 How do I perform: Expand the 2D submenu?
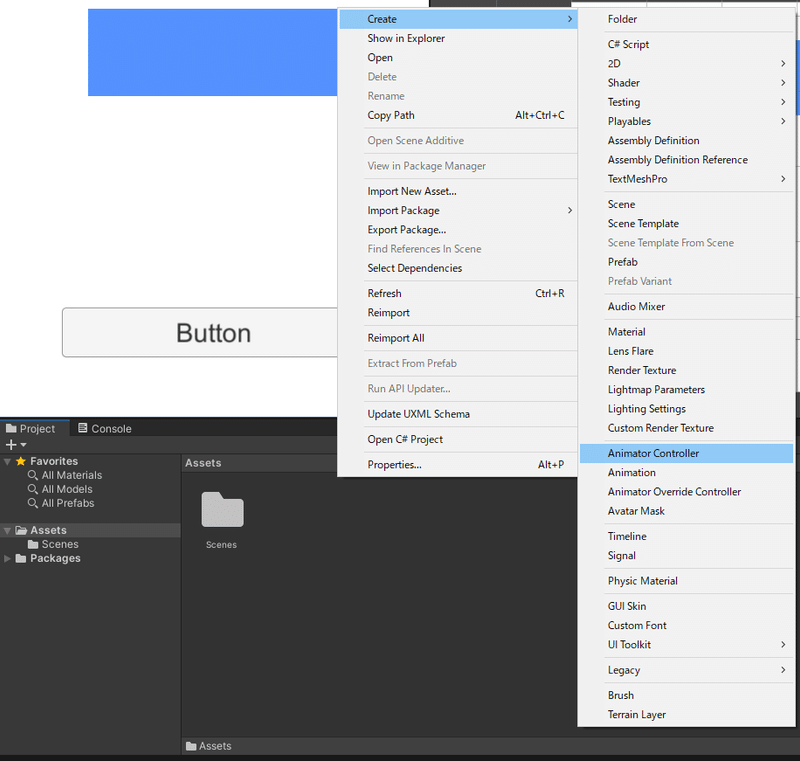[x=686, y=64]
